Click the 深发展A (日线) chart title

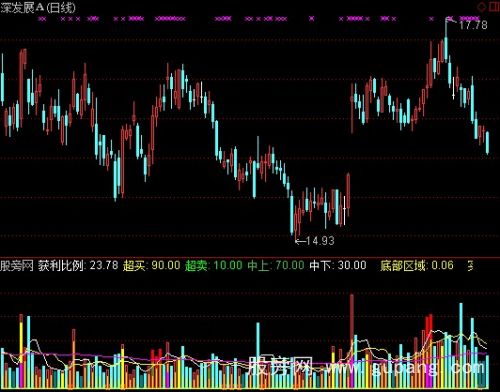tap(38, 8)
